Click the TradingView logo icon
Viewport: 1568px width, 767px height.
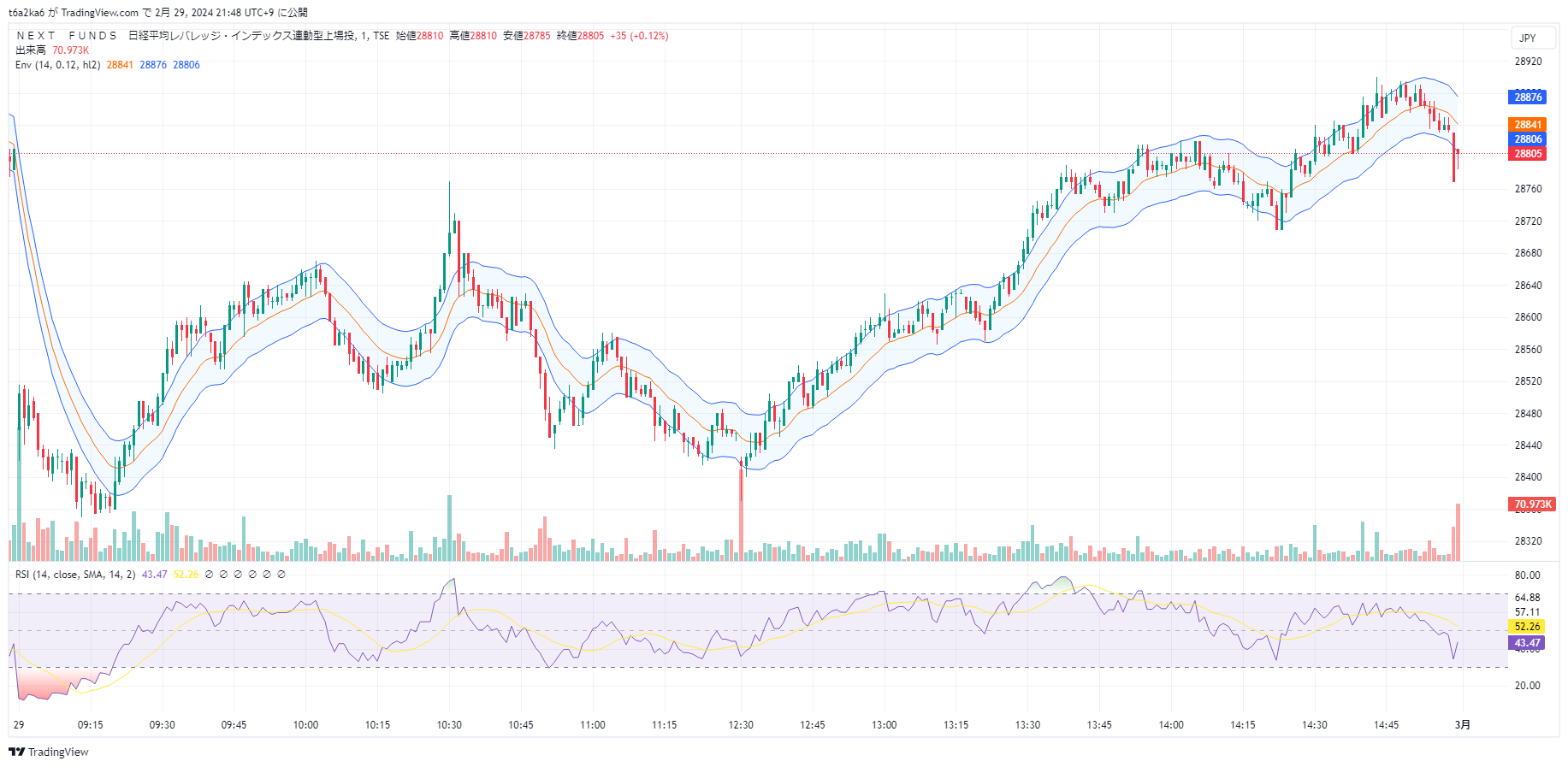(16, 752)
